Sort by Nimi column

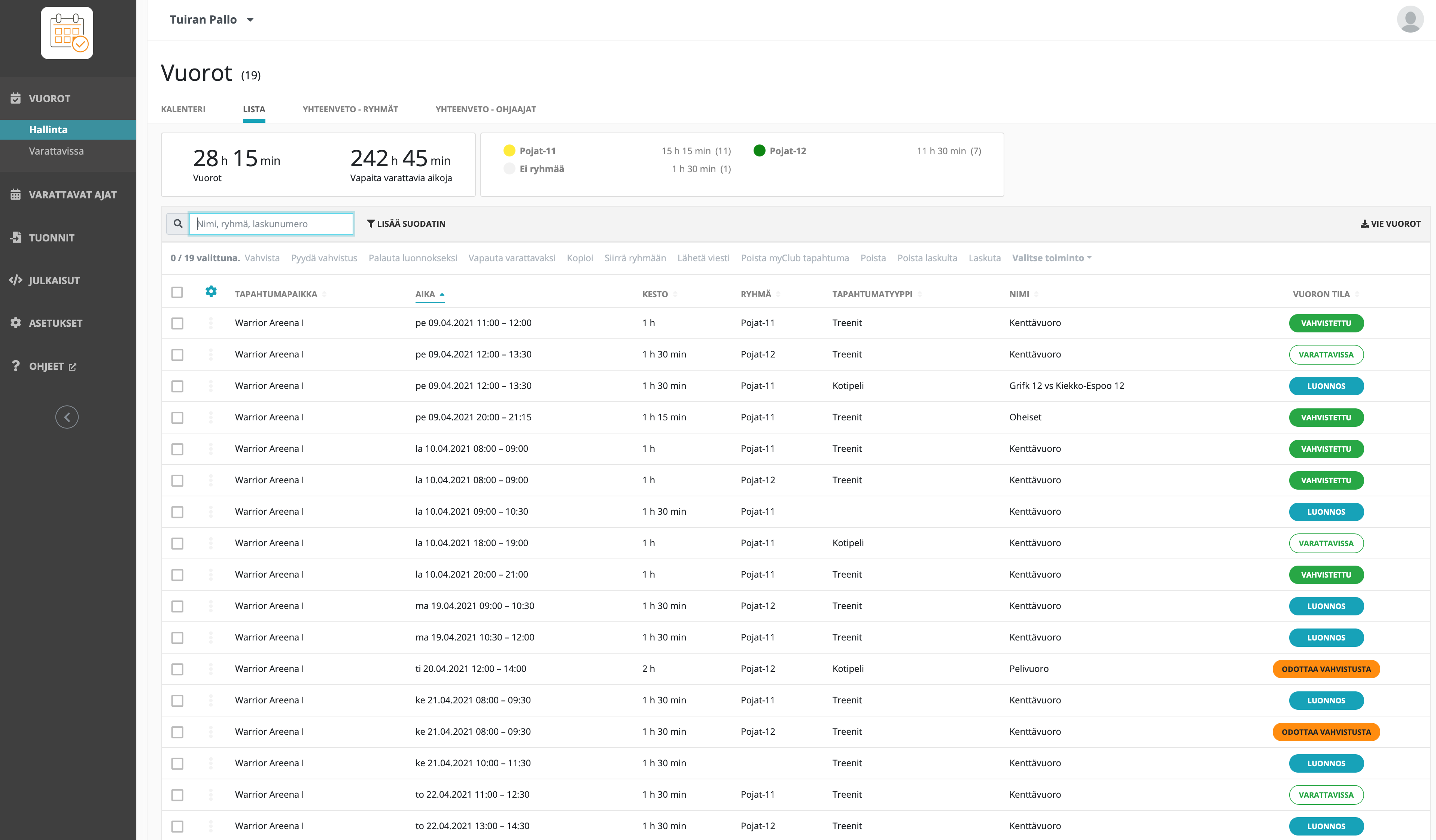click(x=1023, y=294)
